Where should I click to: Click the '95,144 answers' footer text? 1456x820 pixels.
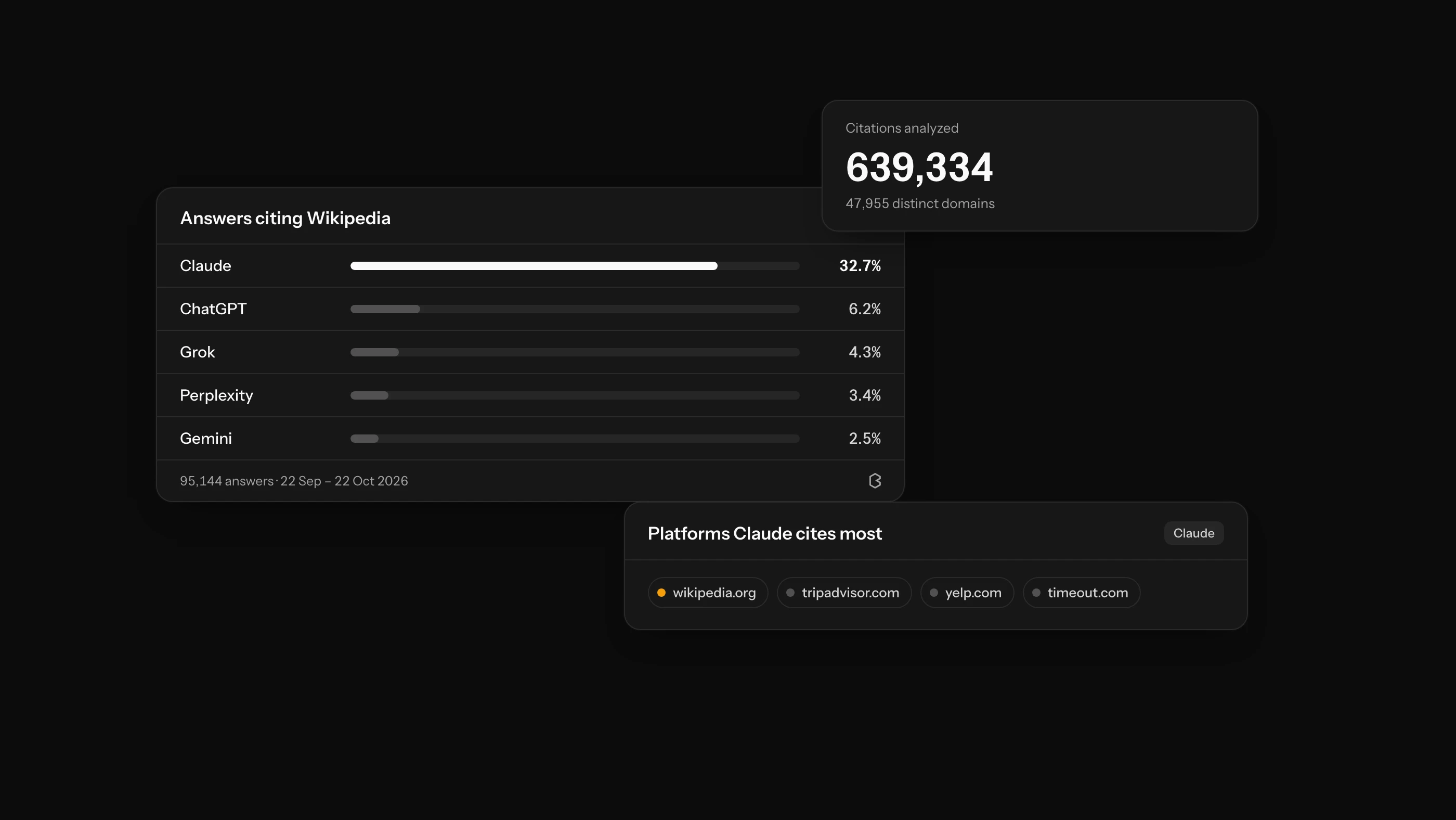[x=227, y=481]
